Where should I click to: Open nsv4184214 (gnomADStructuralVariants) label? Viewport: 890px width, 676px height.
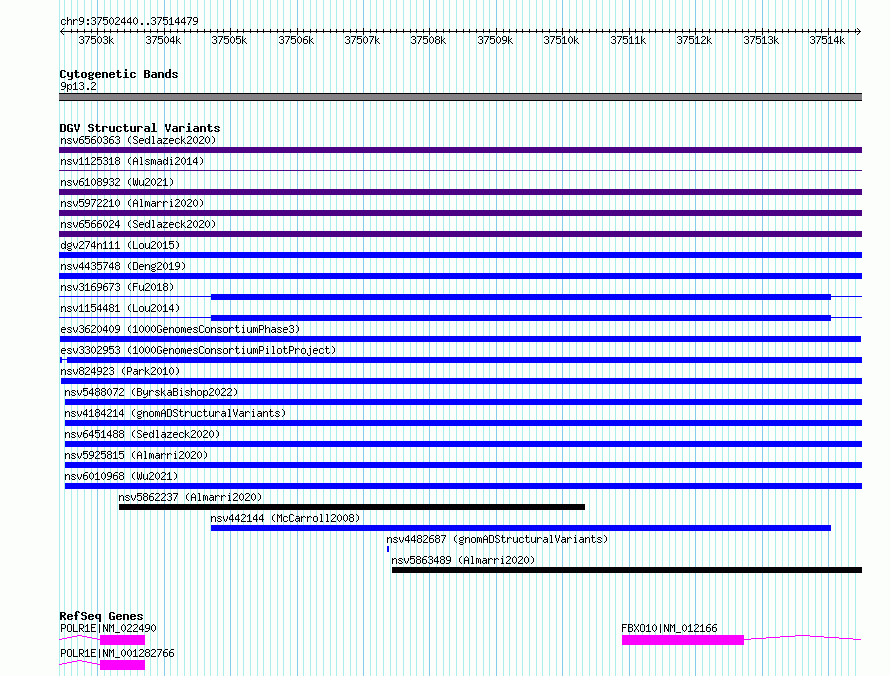pos(175,413)
